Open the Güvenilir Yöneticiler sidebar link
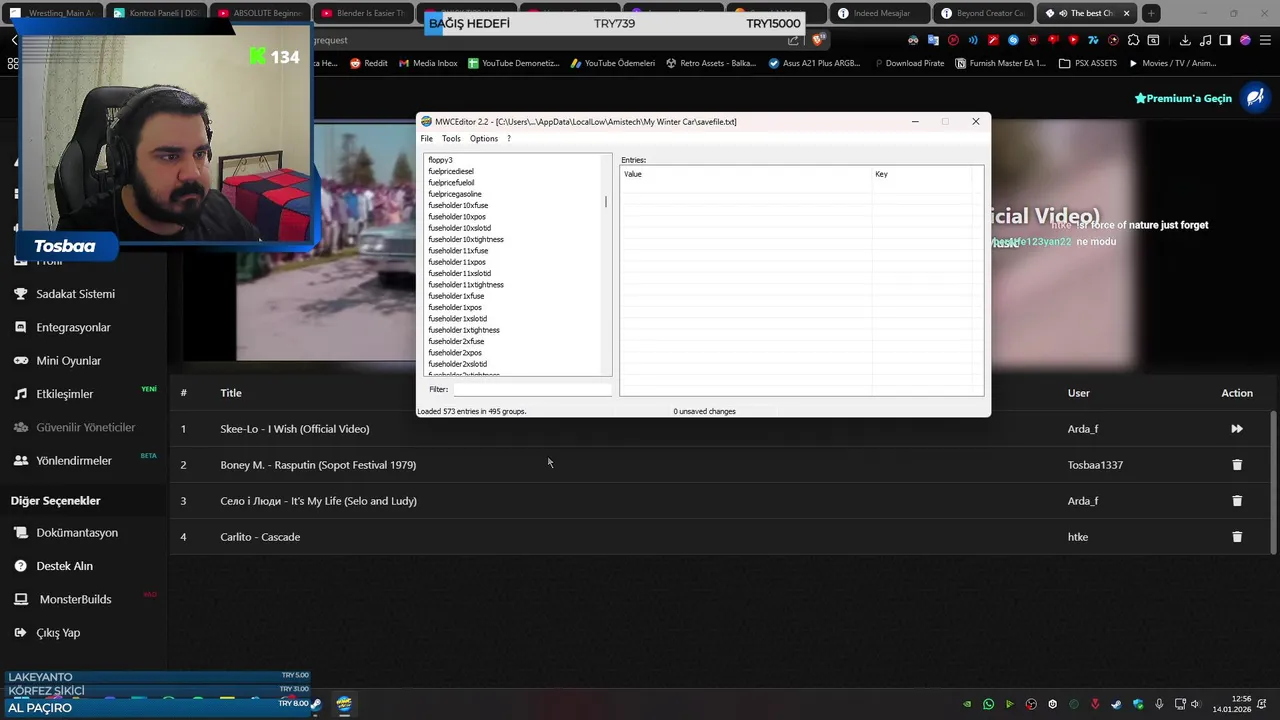The width and height of the screenshot is (1280, 720). tap(85, 427)
